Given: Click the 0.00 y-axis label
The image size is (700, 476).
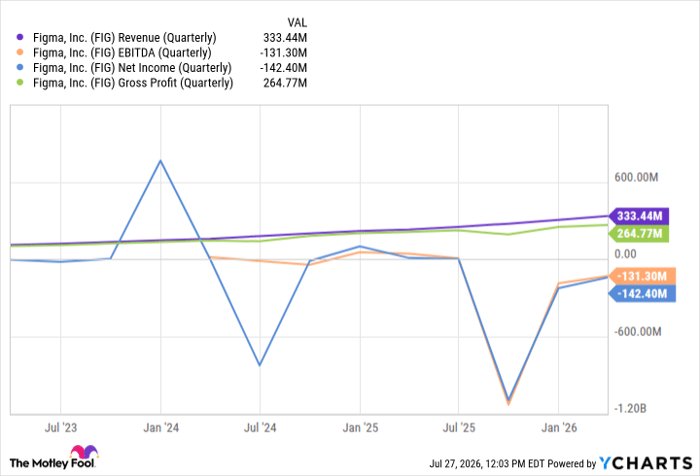Looking at the screenshot, I should pyautogui.click(x=625, y=254).
